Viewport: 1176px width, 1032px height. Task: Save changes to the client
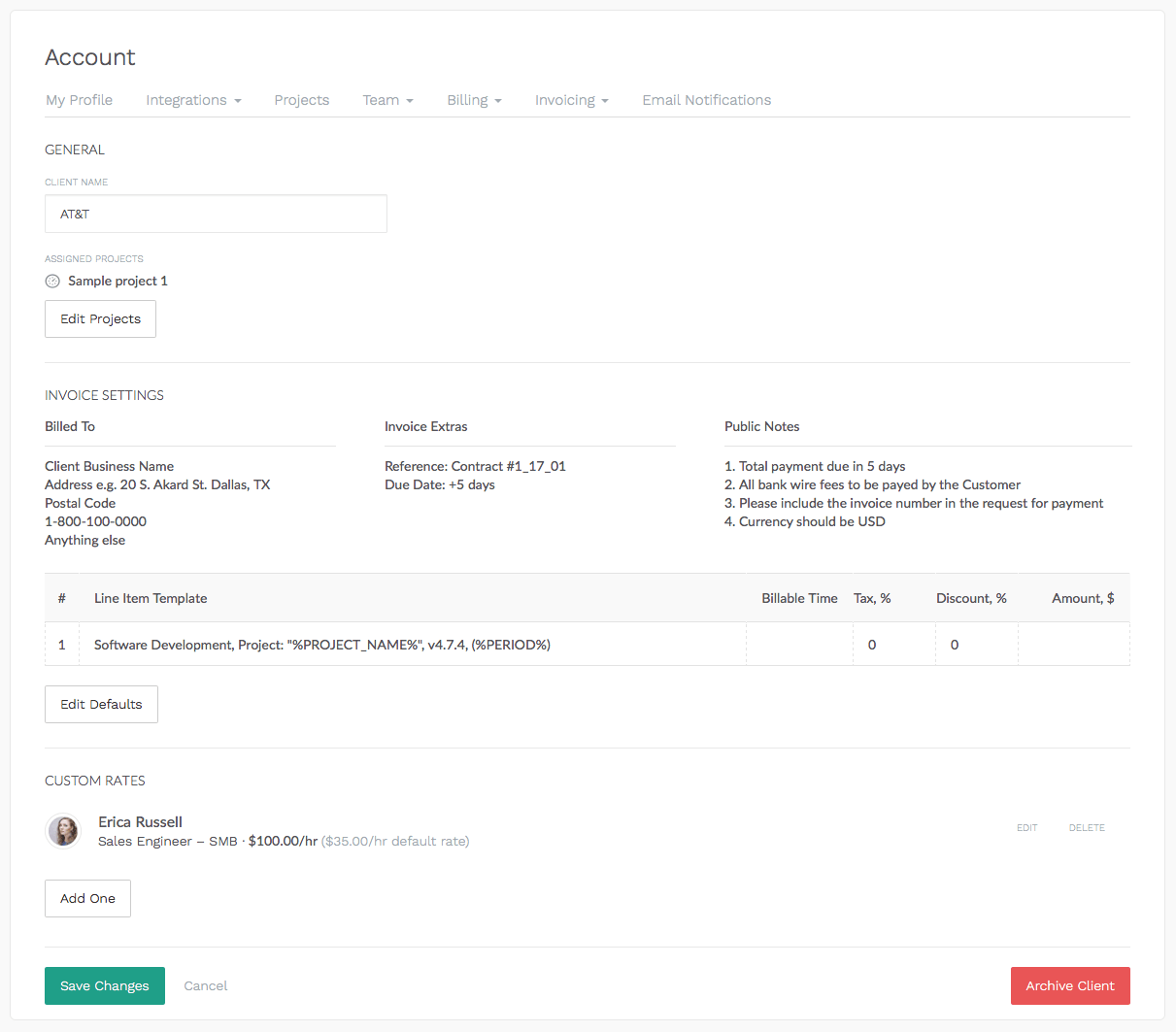[105, 986]
